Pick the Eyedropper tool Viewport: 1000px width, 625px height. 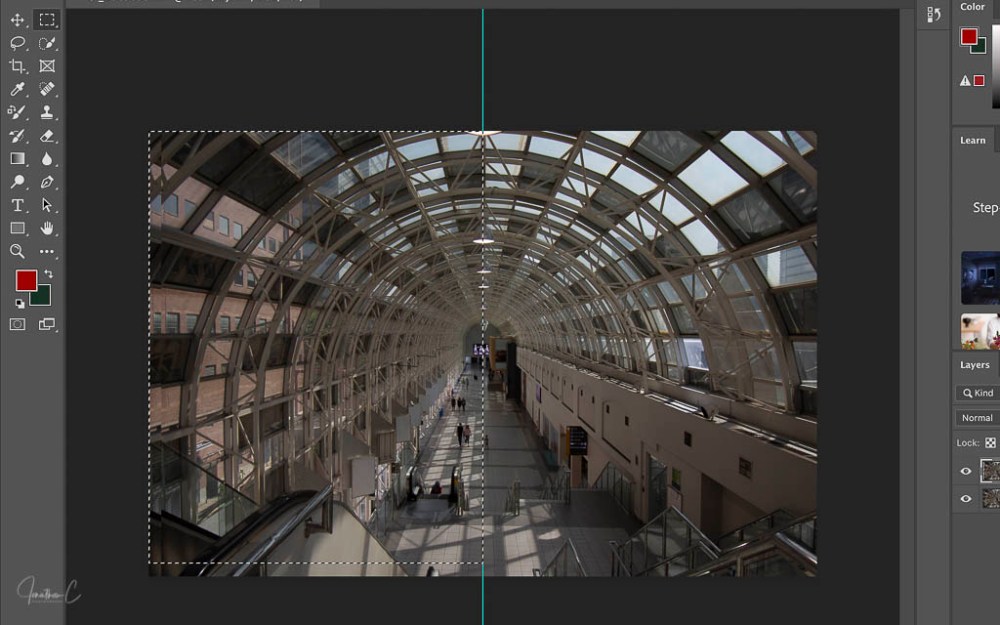click(17, 90)
